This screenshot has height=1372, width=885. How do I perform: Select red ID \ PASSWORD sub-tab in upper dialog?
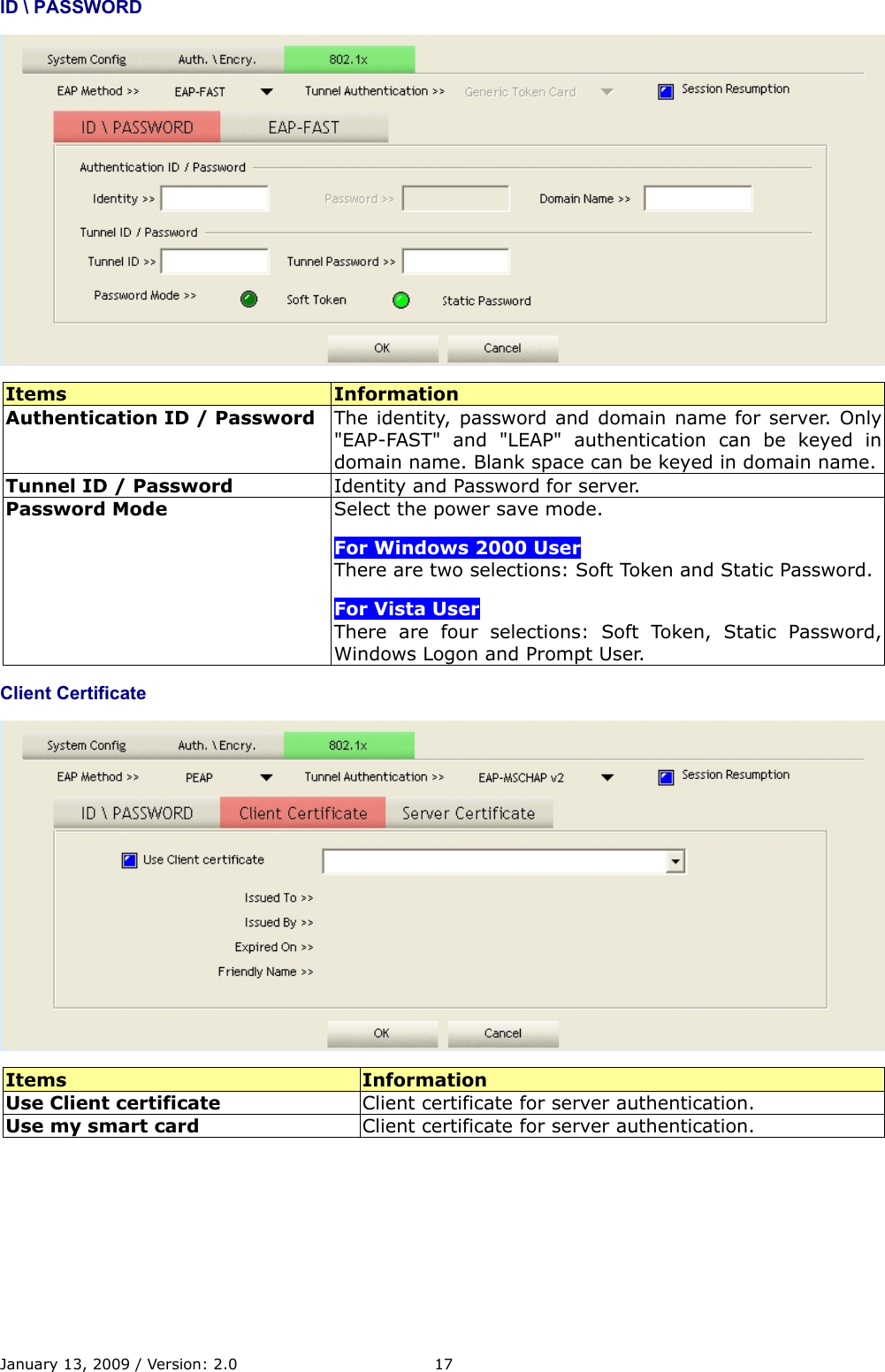pyautogui.click(x=137, y=127)
